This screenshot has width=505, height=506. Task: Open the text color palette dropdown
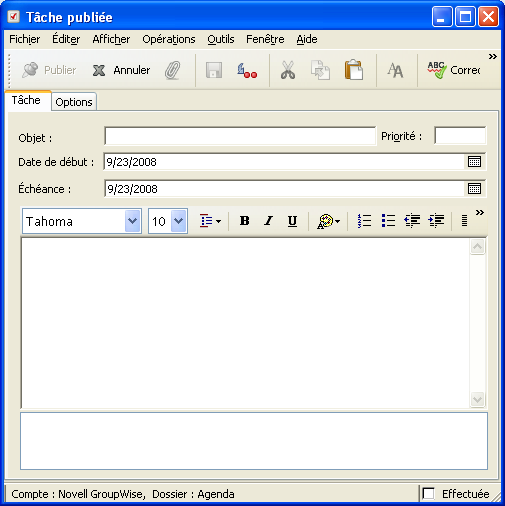(x=328, y=221)
